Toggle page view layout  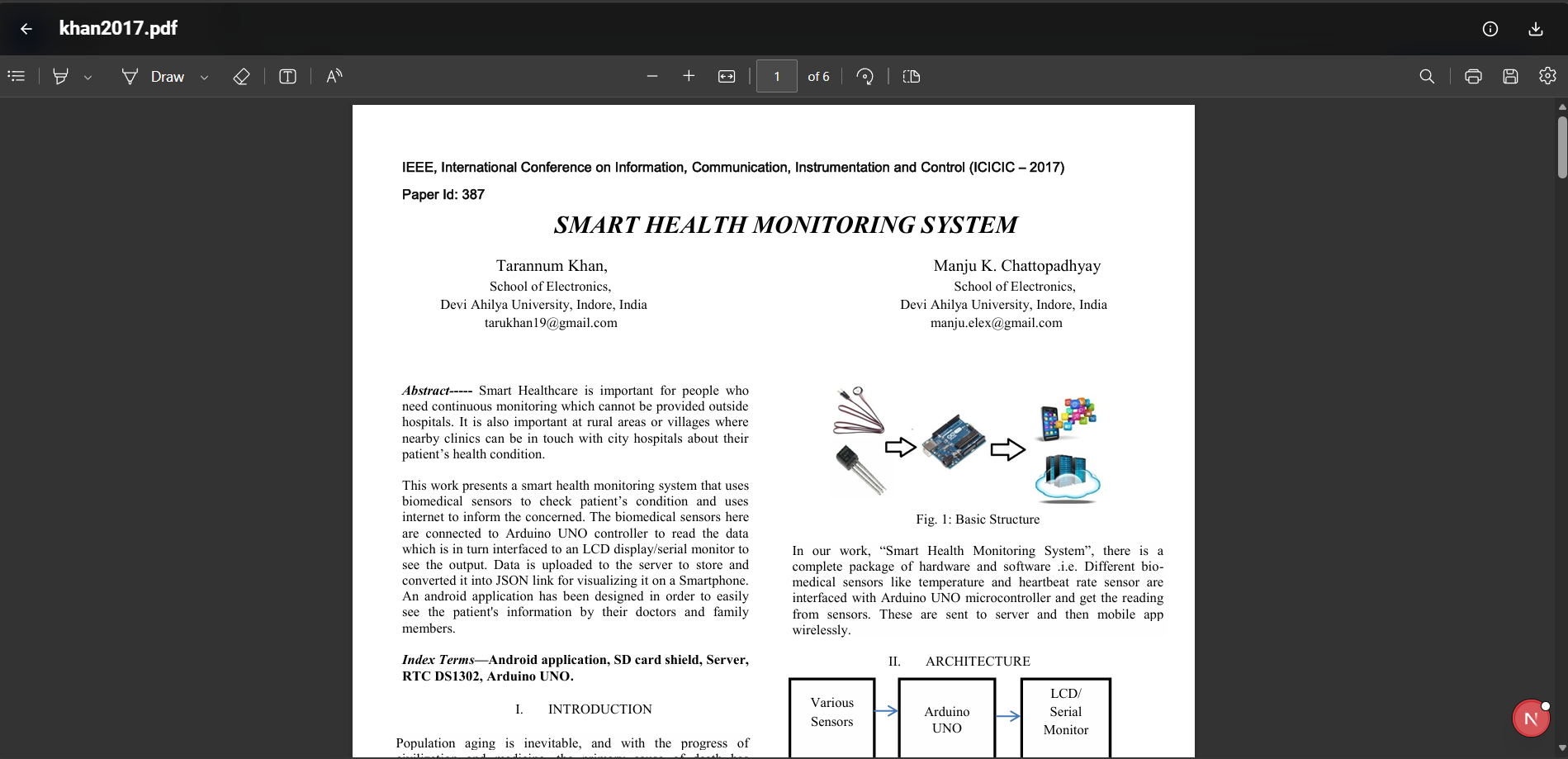tap(912, 76)
